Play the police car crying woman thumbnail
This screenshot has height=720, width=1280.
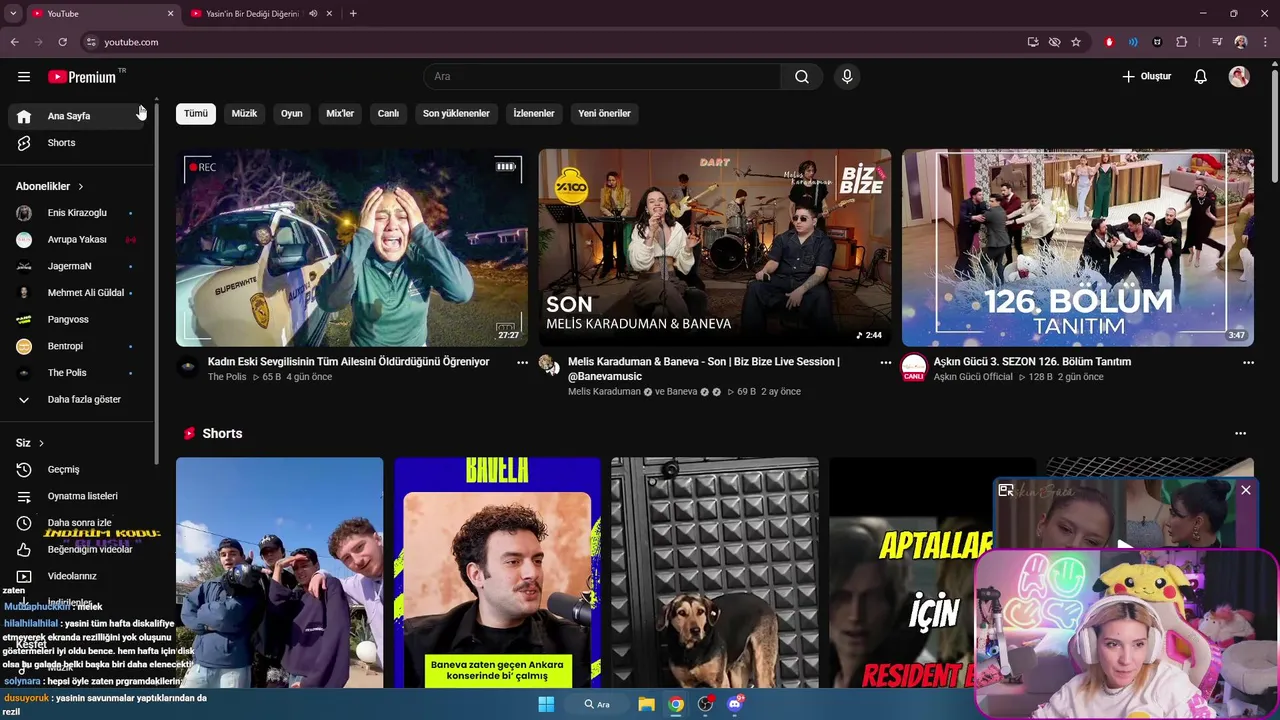tap(352, 248)
